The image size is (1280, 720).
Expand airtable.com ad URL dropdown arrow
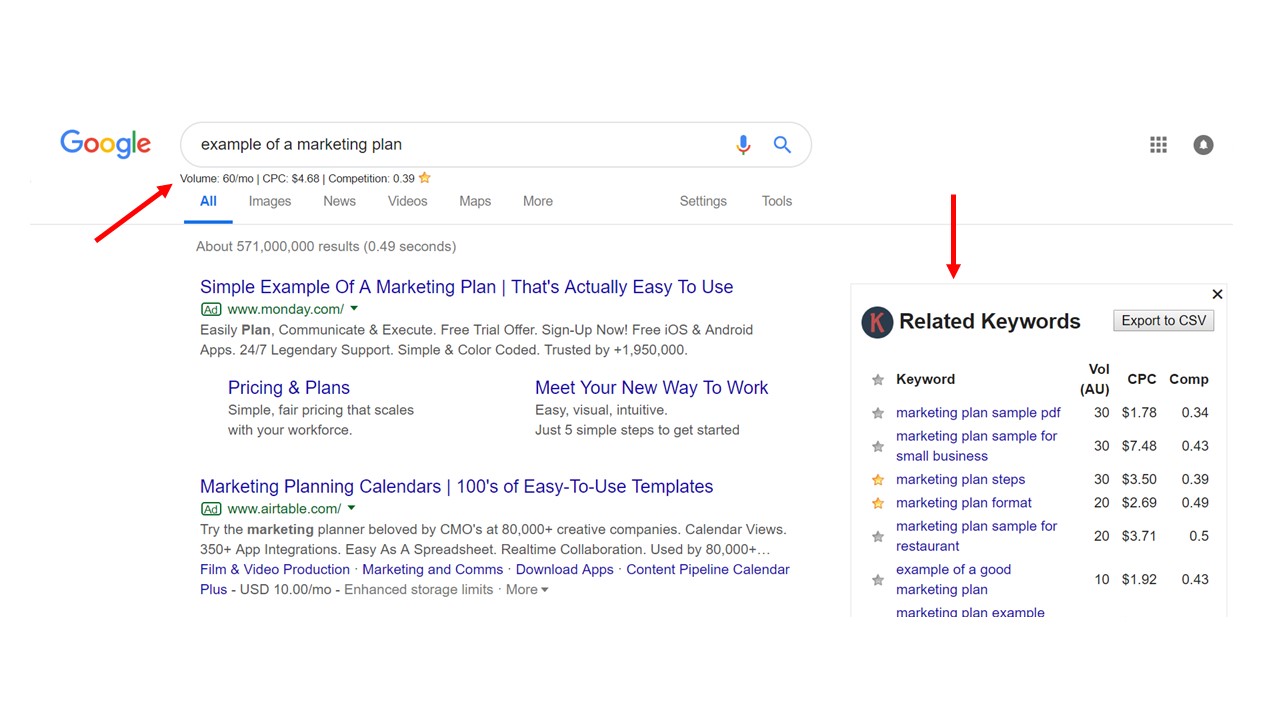tap(352, 509)
